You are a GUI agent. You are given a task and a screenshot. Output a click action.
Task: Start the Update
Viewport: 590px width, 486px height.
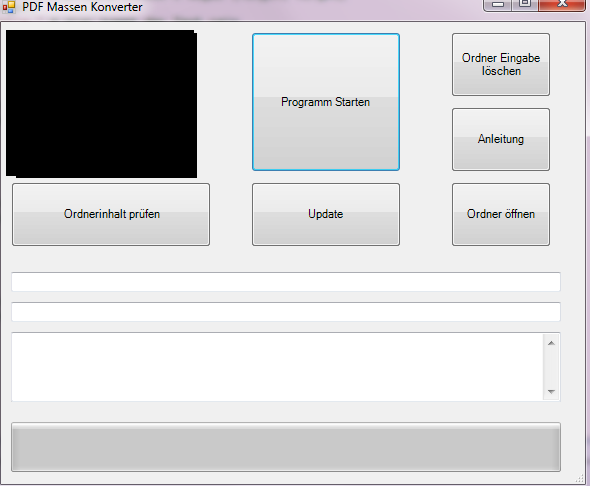pyautogui.click(x=326, y=214)
